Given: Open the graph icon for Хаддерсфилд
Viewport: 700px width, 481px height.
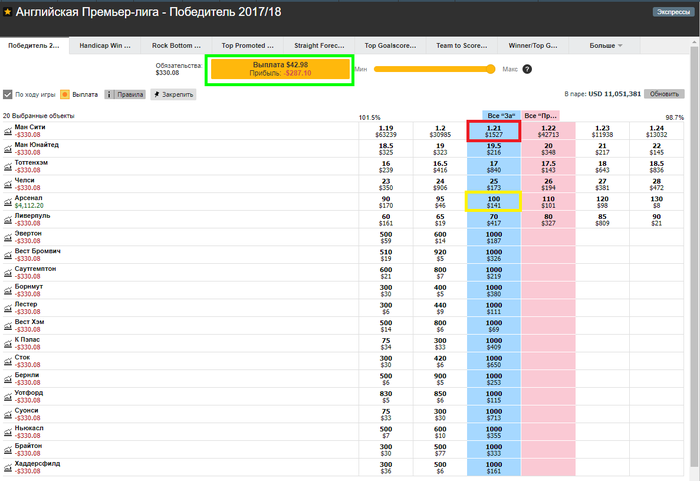Looking at the screenshot, I should (x=8, y=467).
